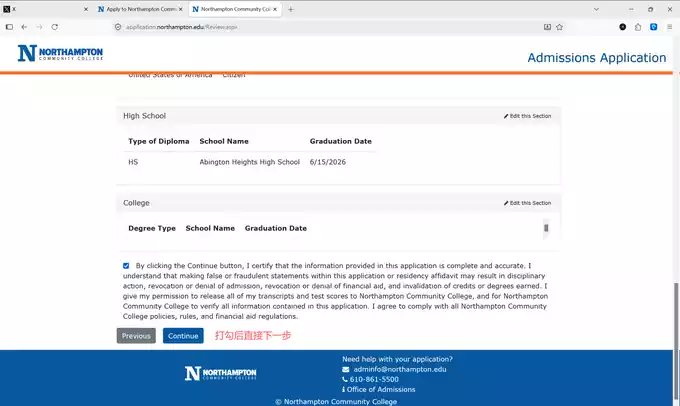
Task: Click the College section Graduation Date header
Action: 275,228
